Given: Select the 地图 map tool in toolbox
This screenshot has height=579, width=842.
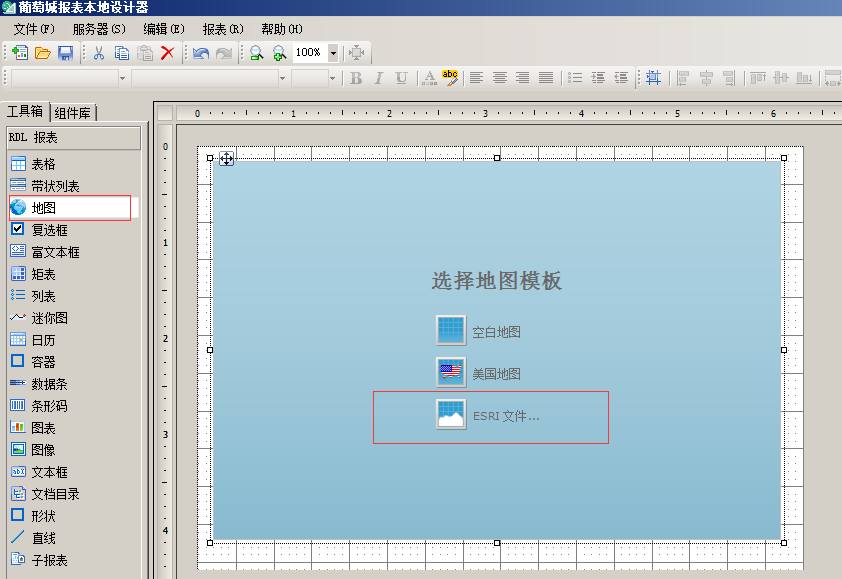Looking at the screenshot, I should (x=43, y=208).
